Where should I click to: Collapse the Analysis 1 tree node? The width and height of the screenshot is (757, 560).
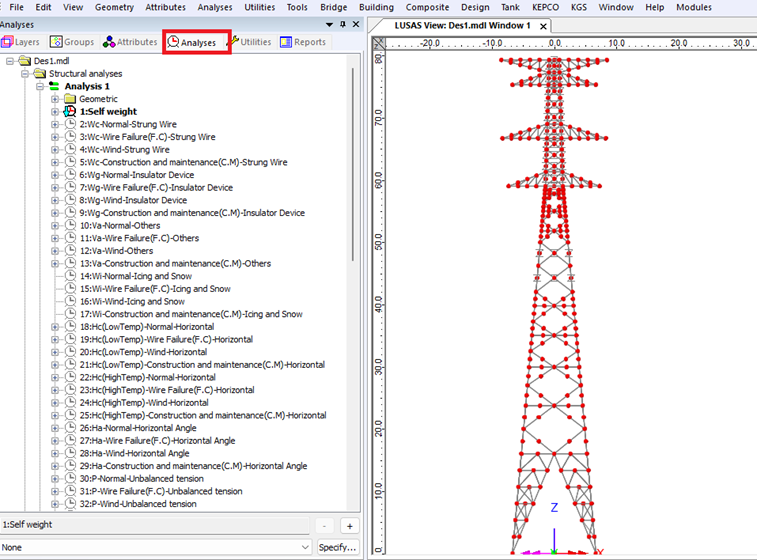point(40,87)
